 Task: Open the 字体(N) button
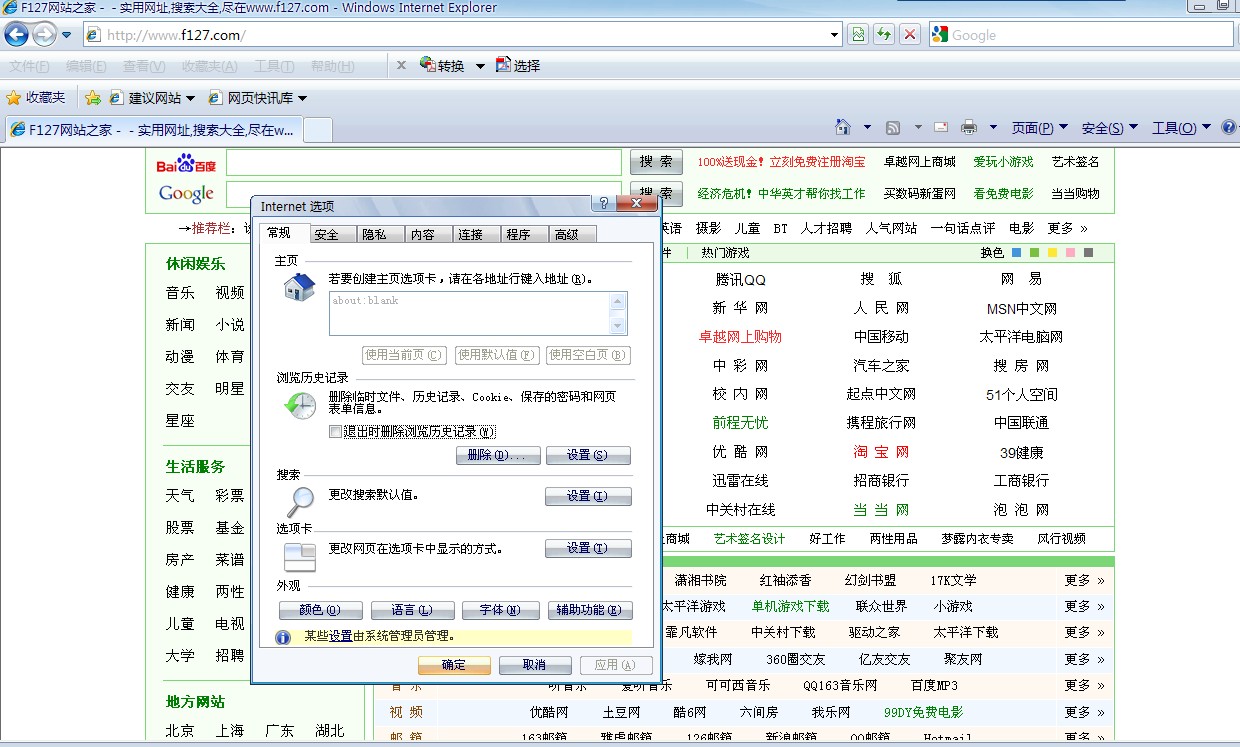click(500, 610)
